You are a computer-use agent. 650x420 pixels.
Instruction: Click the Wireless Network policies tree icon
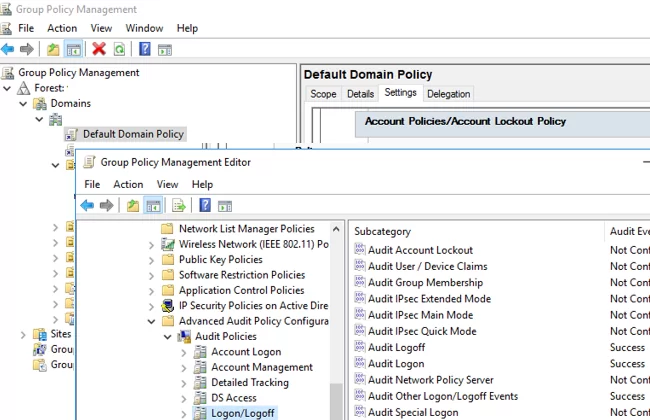pyautogui.click(x=167, y=244)
